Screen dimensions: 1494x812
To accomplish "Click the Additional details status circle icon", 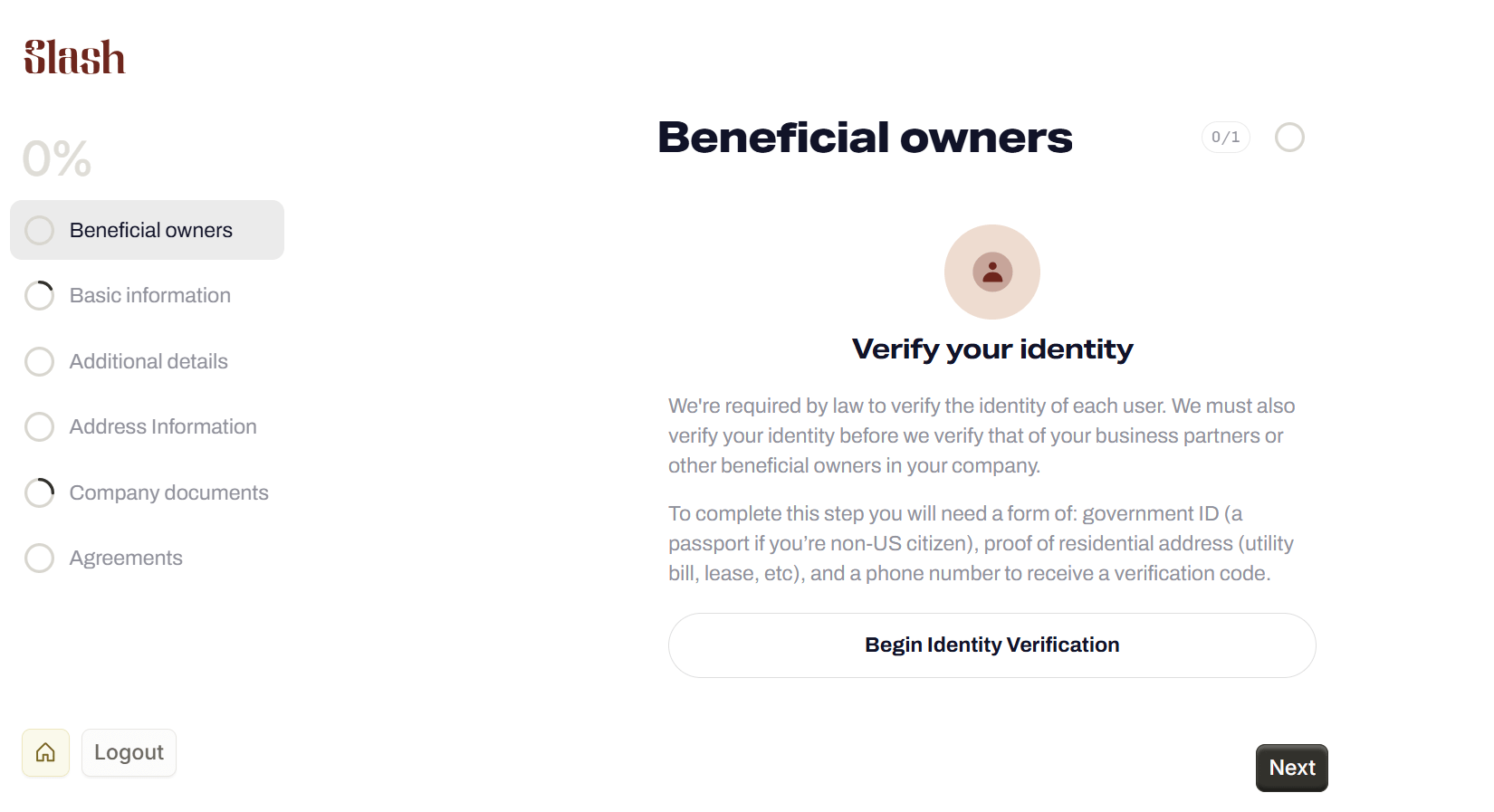I will pyautogui.click(x=39, y=361).
